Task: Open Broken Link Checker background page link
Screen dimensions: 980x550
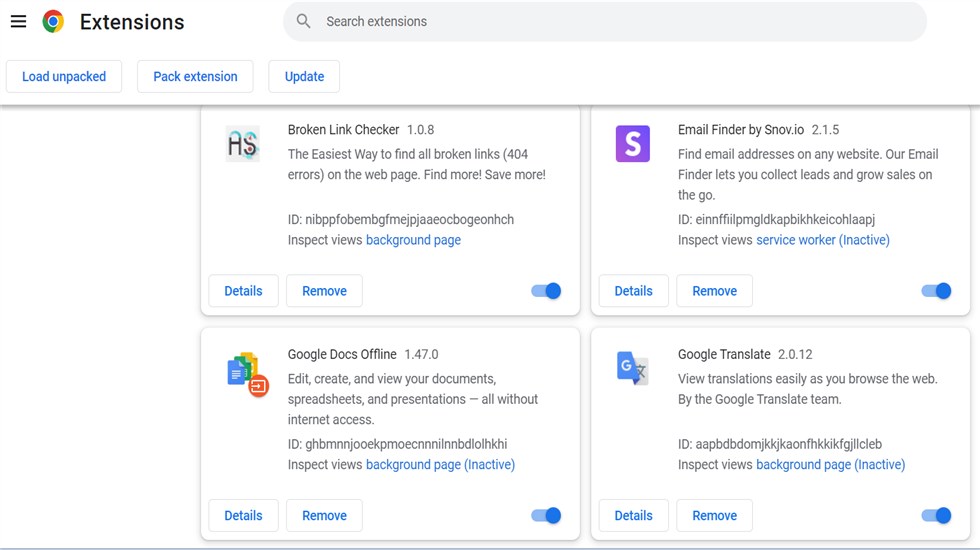Action: (413, 240)
